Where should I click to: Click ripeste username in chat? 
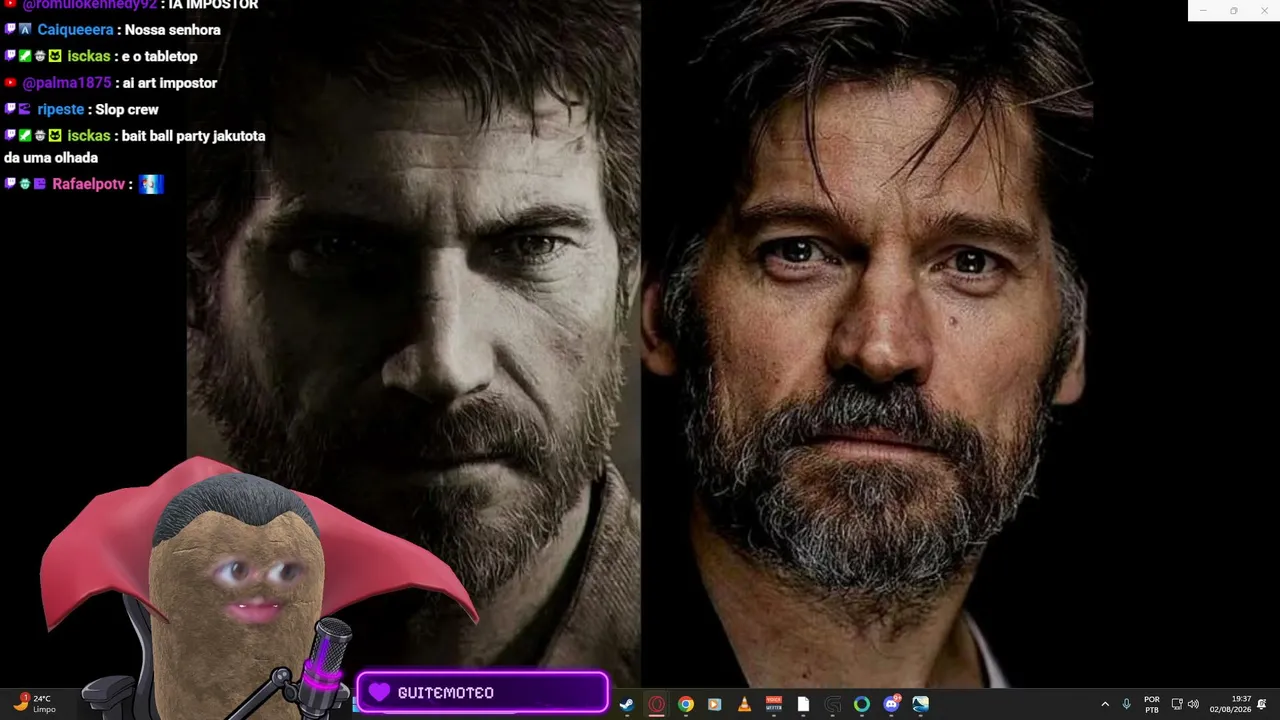61,109
